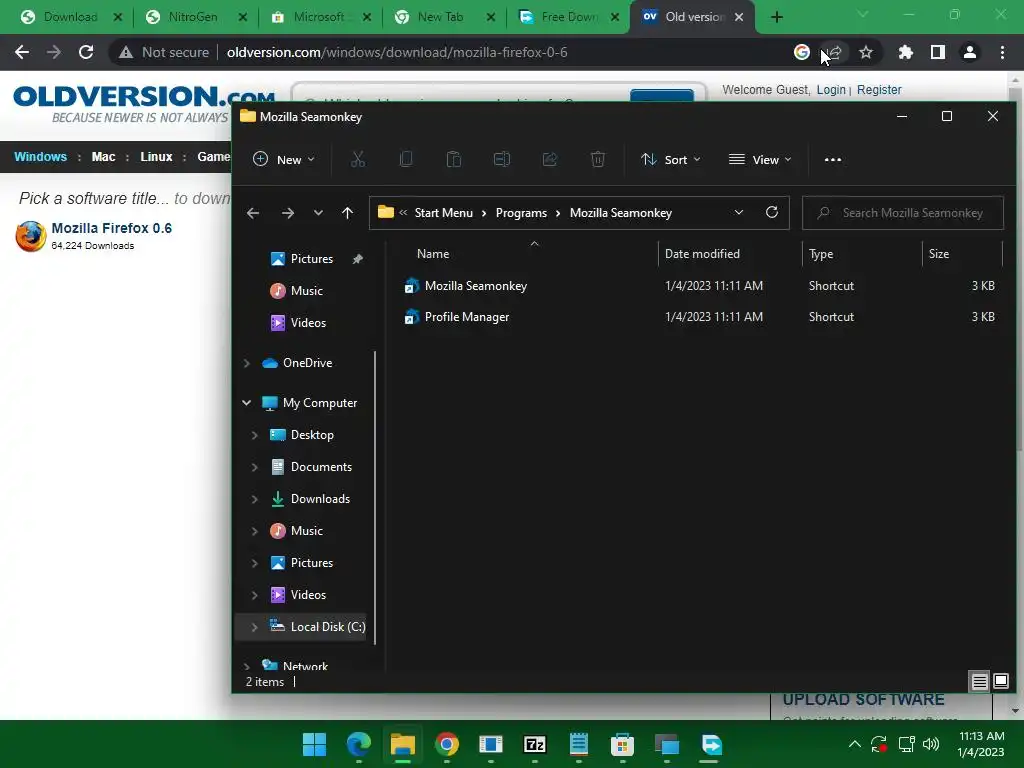Click the Share icon in Explorer toolbar
Viewport: 1024px width, 768px height.
tap(550, 159)
